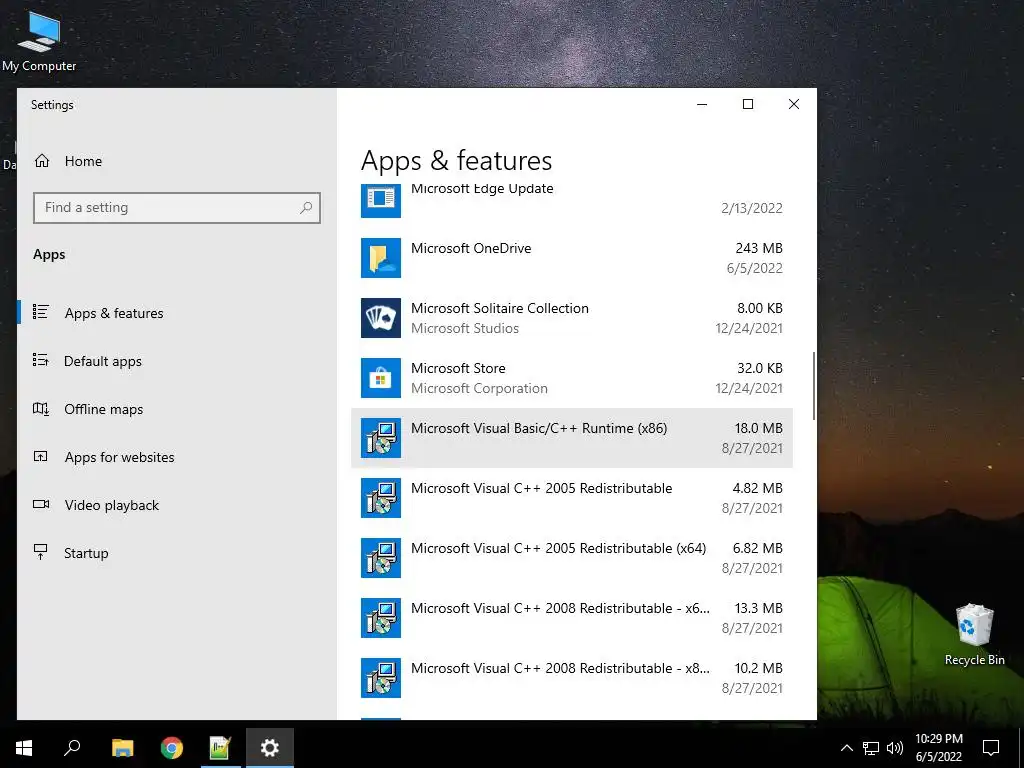Minimize the Settings window
The width and height of the screenshot is (1024, 768).
702,104
